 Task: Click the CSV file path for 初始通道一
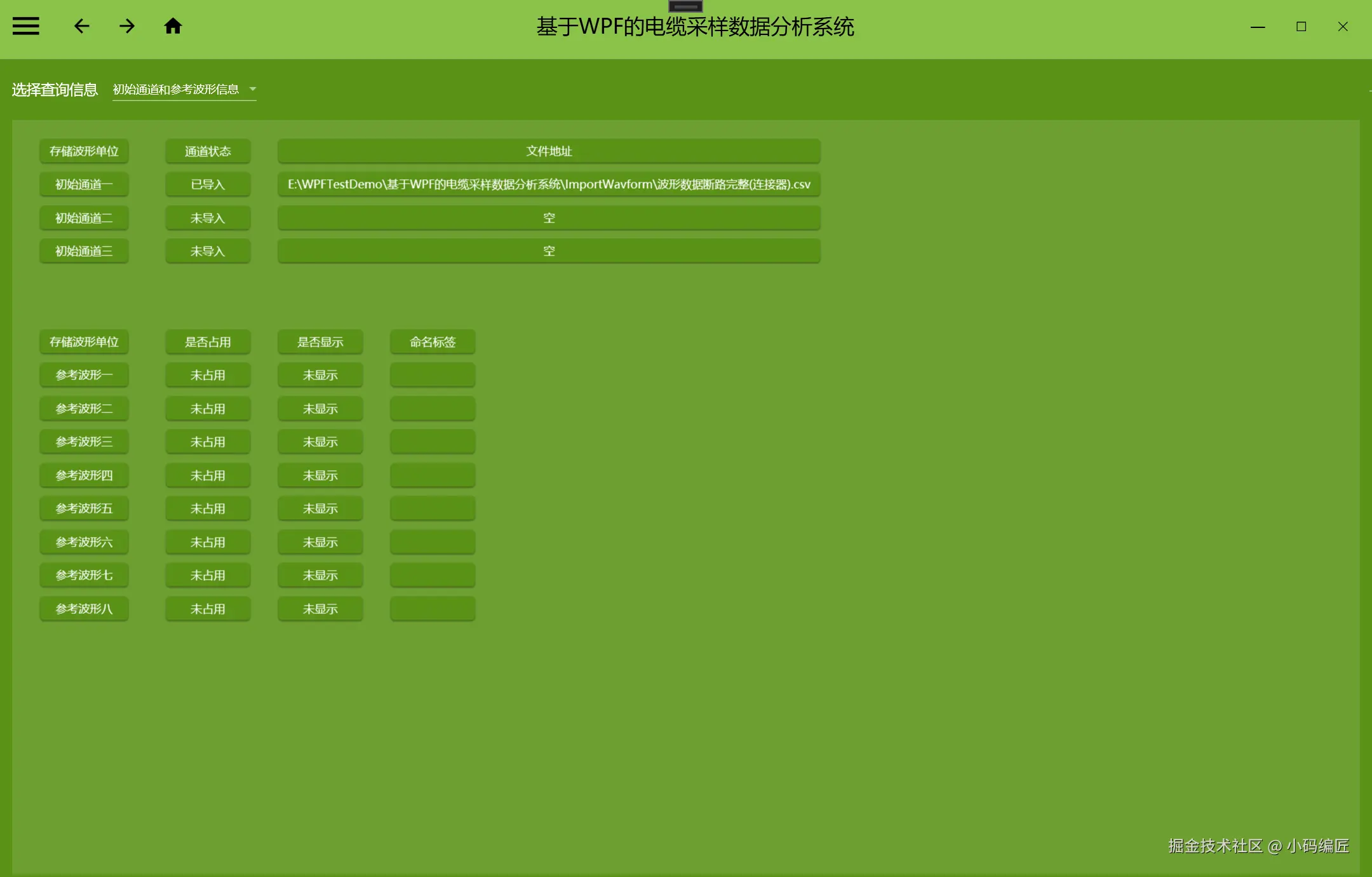coord(549,185)
